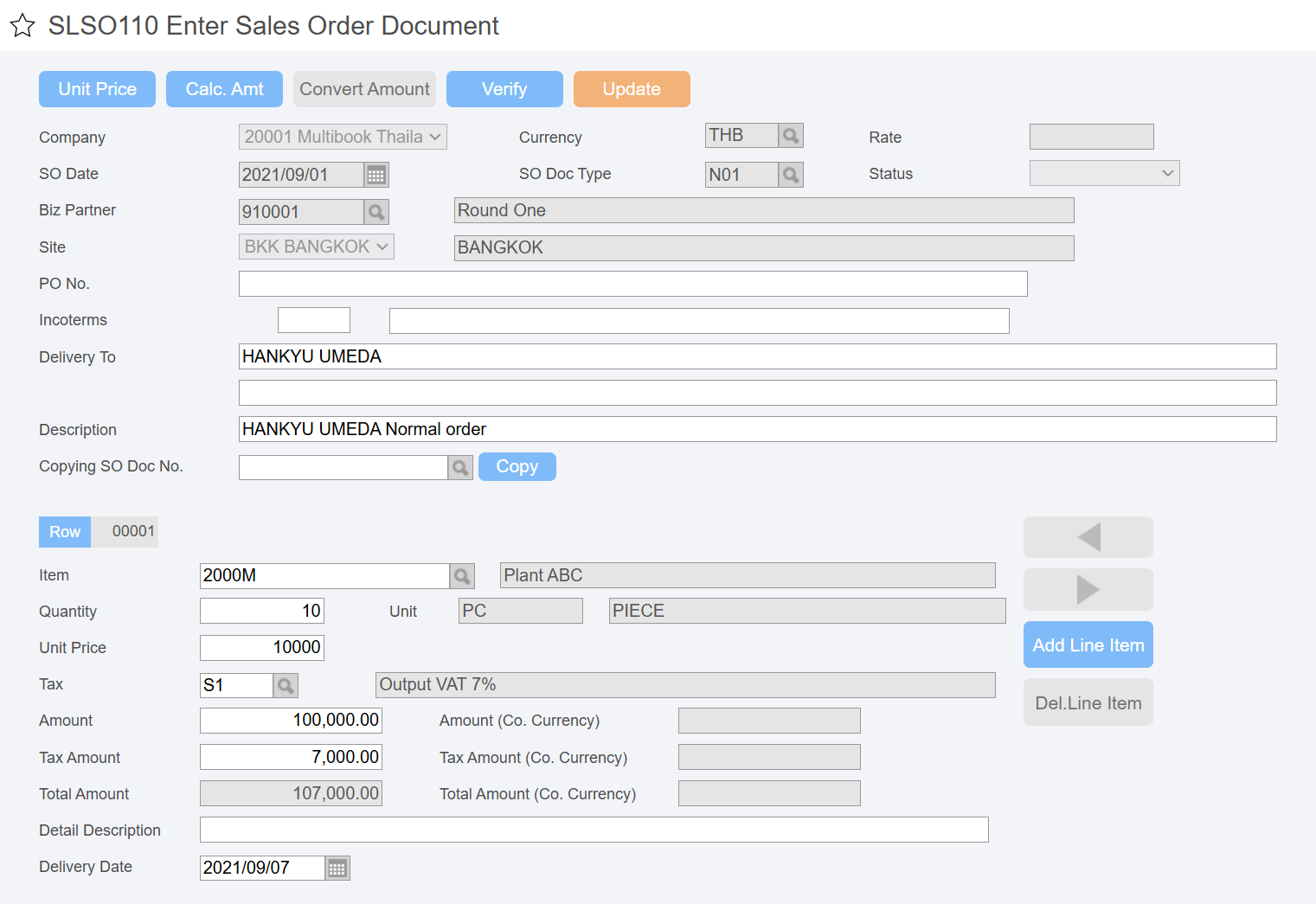Click the Unit Price button
Image resolution: width=1316 pixels, height=904 pixels.
pos(97,89)
